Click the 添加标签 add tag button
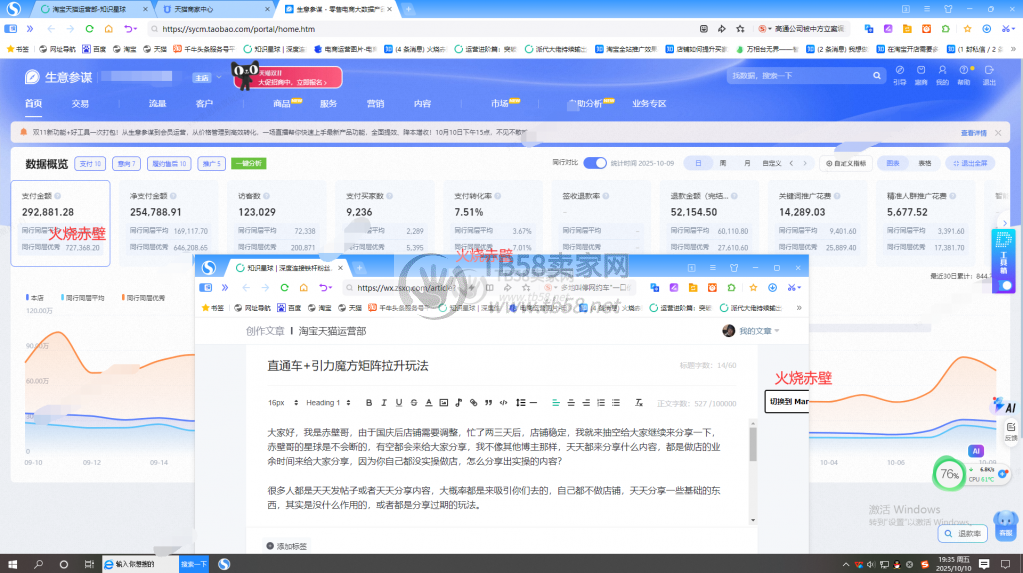Screen dimensions: 1023x573 286,546
